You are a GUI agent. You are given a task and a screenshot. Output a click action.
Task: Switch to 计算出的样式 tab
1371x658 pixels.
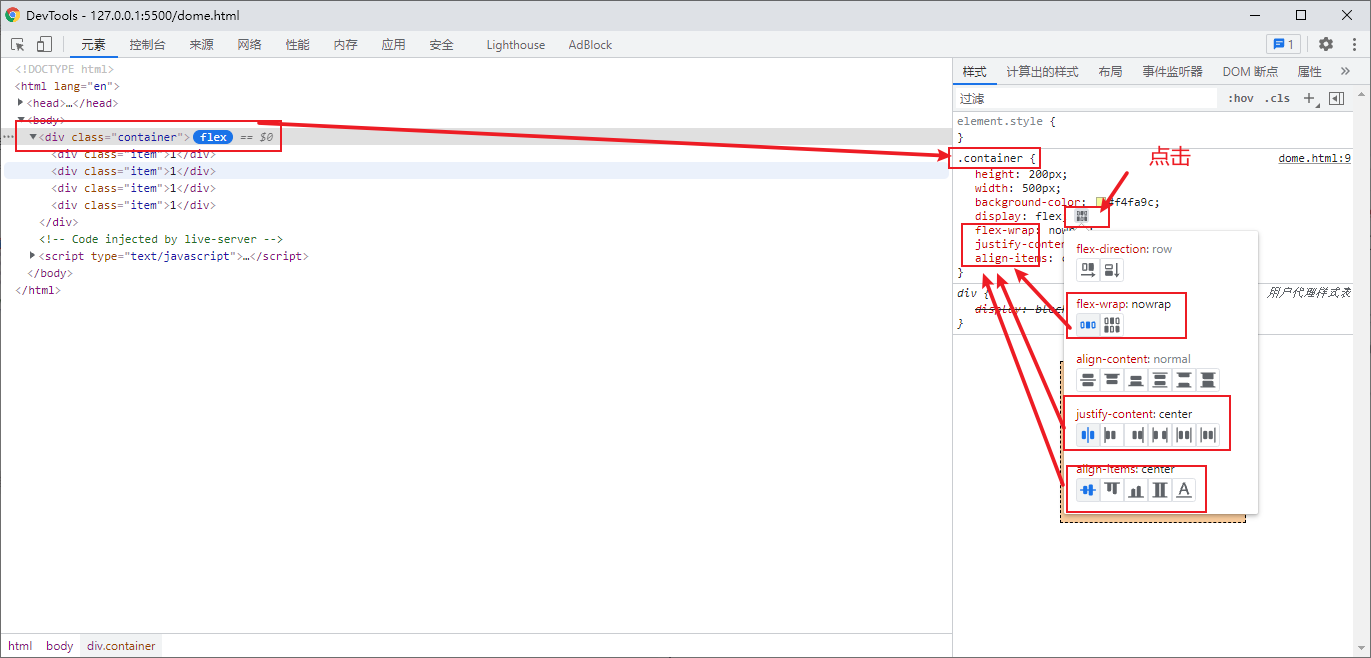coord(1042,72)
